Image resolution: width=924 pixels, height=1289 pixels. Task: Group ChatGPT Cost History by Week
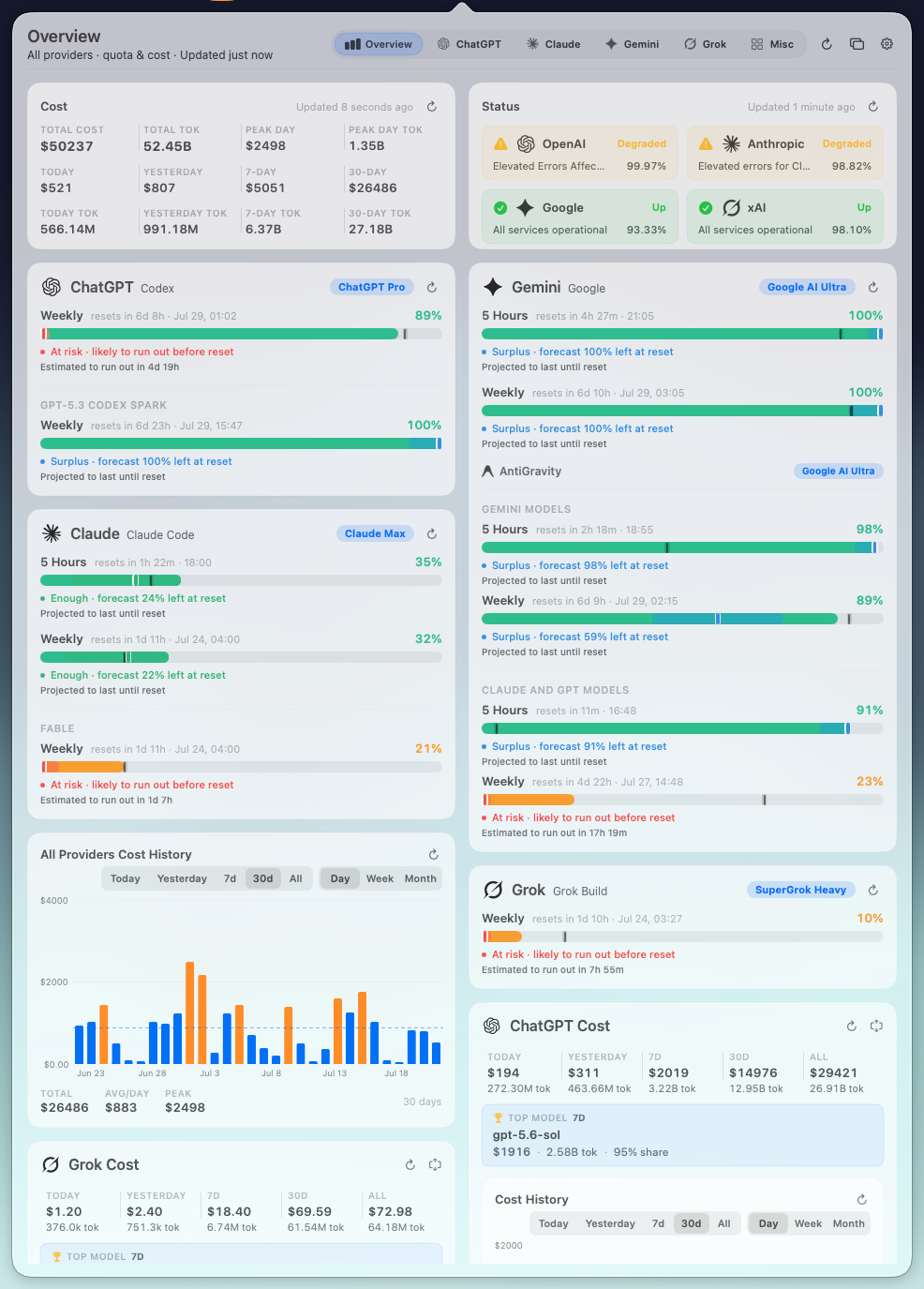coord(808,1224)
